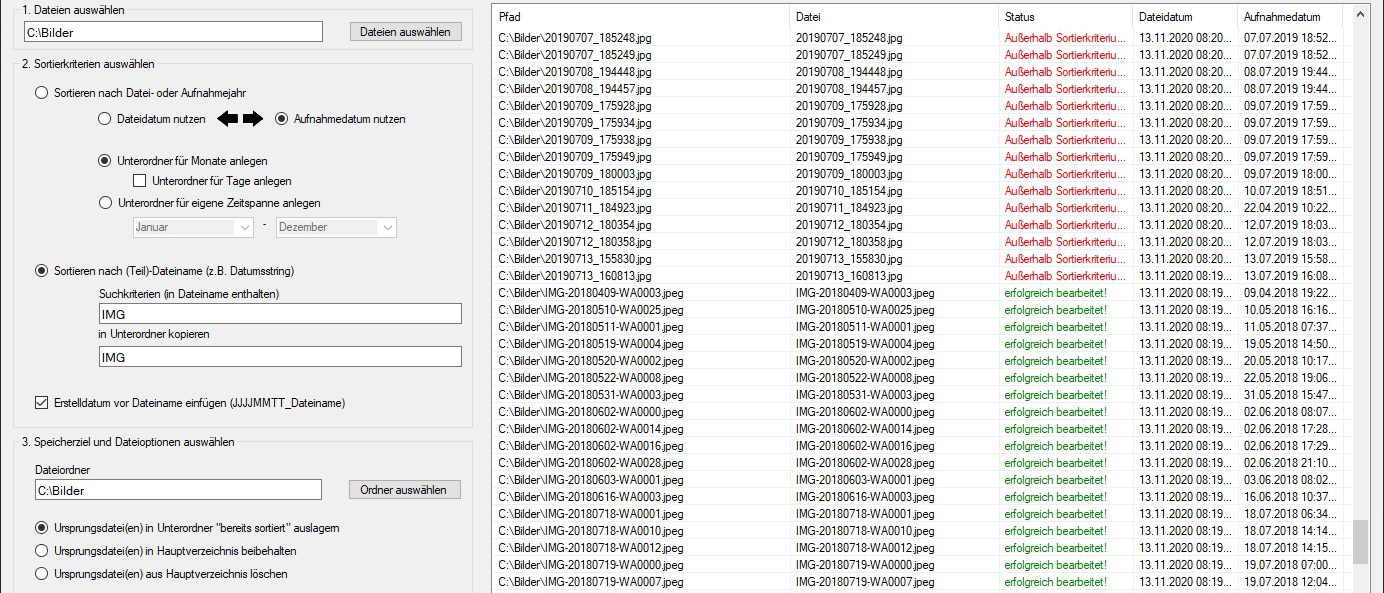Choose 'Dateidatum nutzen' option

[x=105, y=119]
